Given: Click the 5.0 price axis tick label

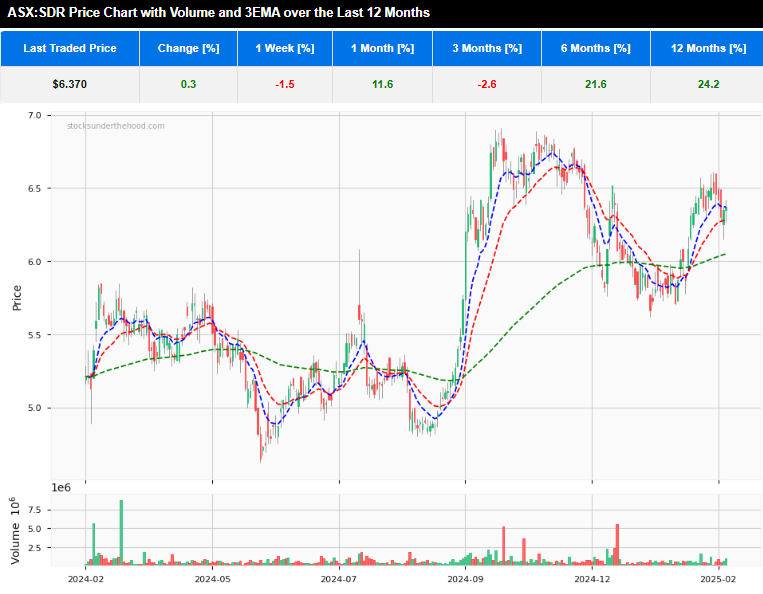Looking at the screenshot, I should 35,408.
